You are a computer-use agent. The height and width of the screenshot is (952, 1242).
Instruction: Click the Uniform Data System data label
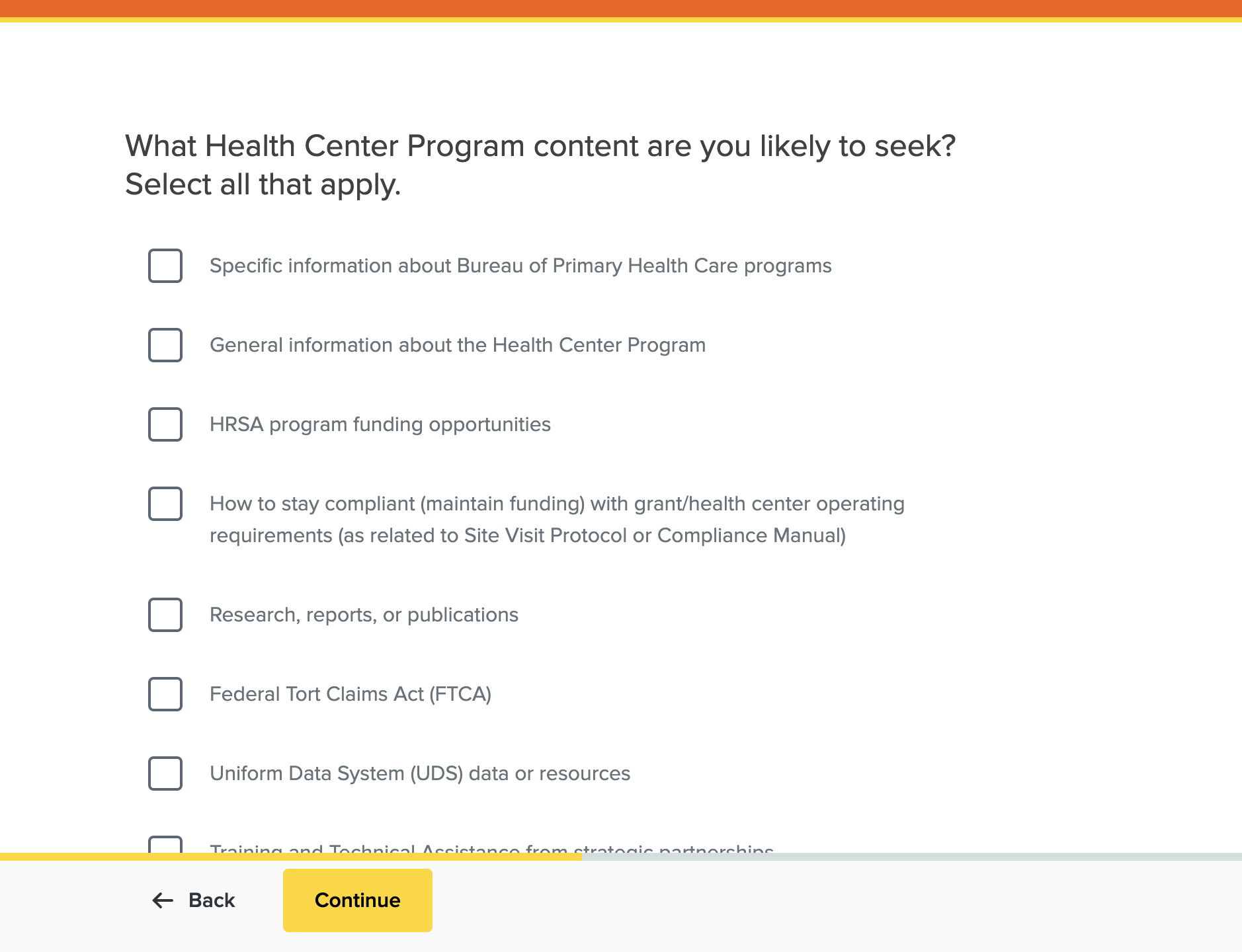tap(419, 773)
